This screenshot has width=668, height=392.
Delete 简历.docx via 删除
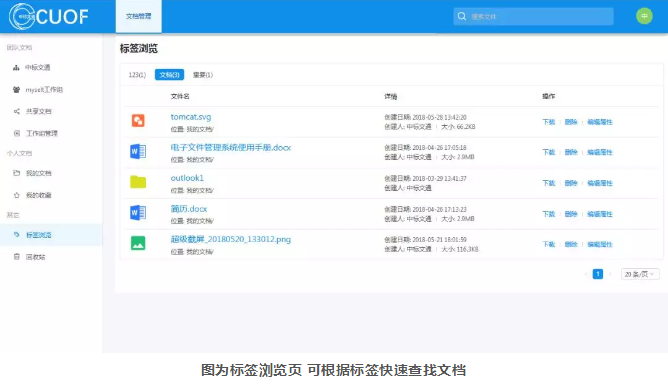pos(571,214)
